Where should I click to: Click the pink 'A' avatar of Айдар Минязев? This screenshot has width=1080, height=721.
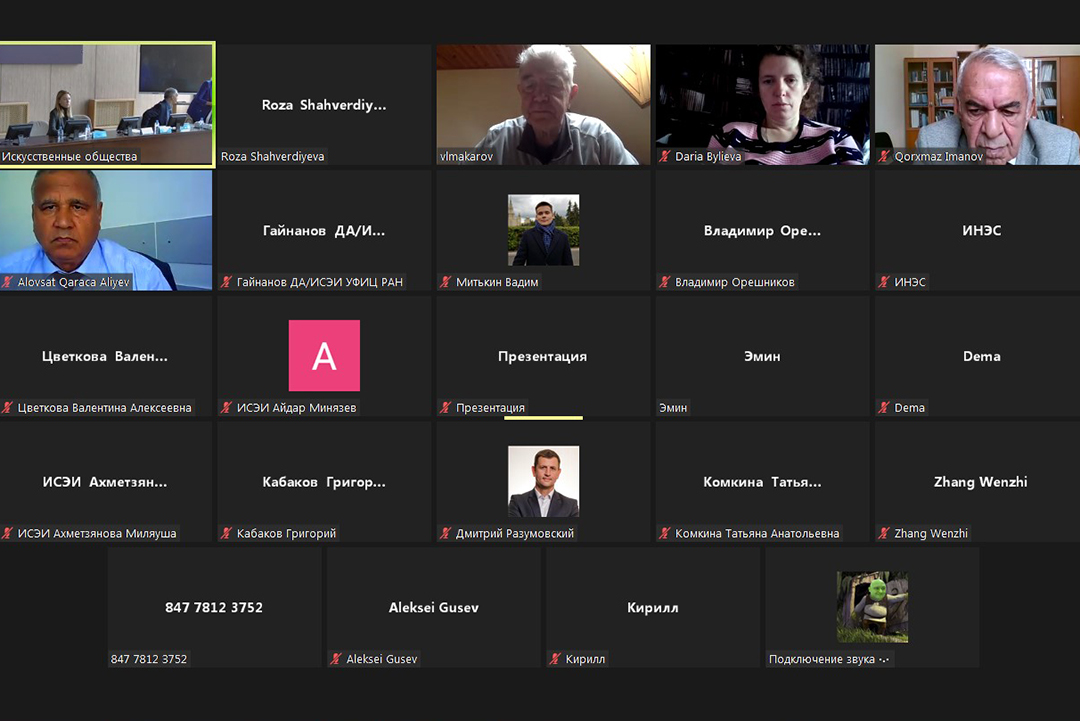[324, 355]
